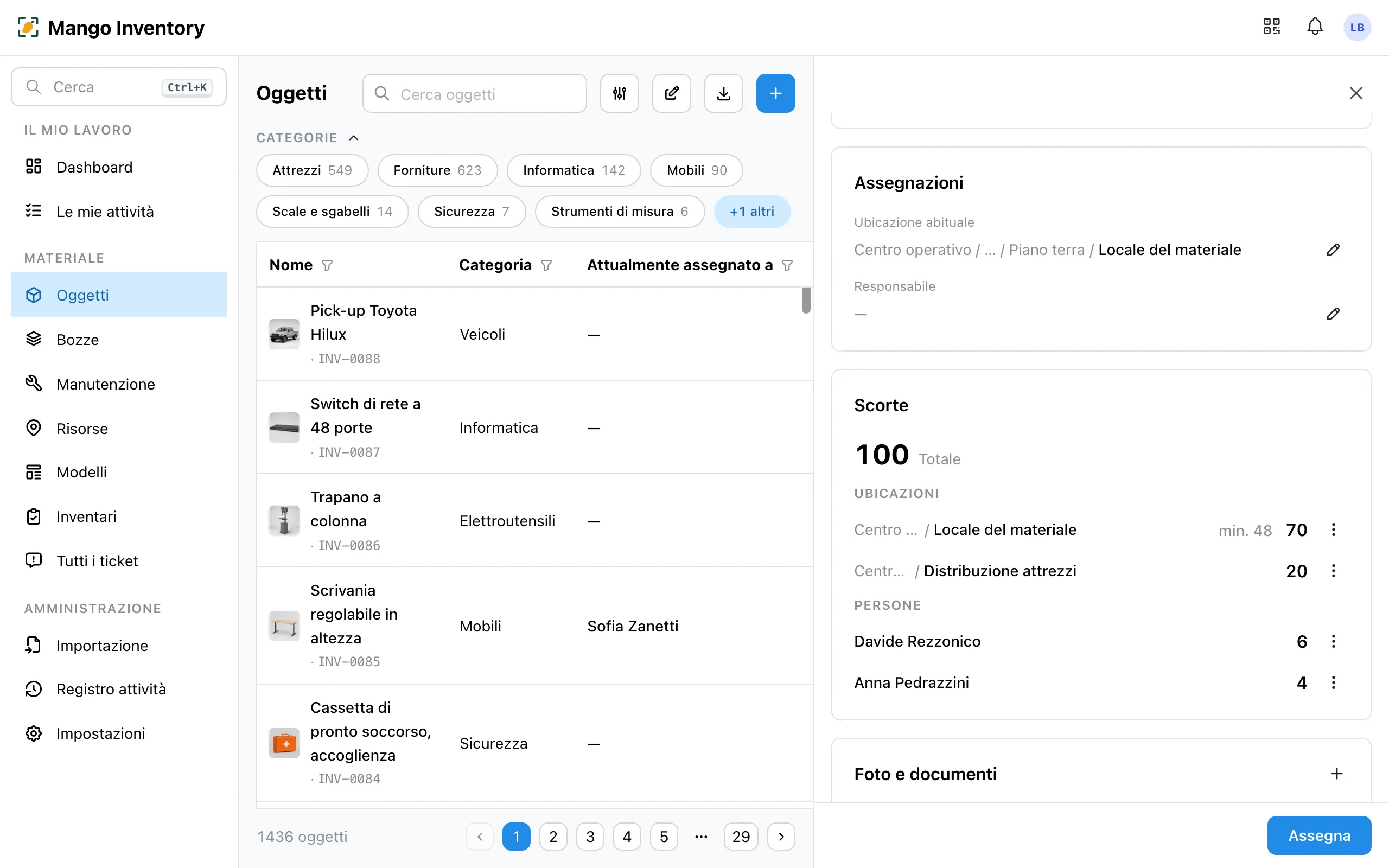Image resolution: width=1389 pixels, height=868 pixels.
Task: Go to page 2 of objects
Action: [x=553, y=837]
